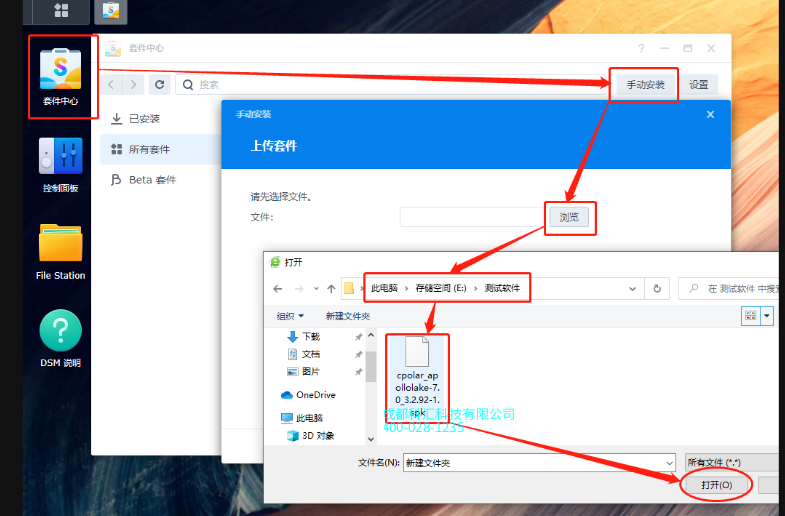Open Package Center help question mark
Screen dimensions: 785x516
[641, 48]
